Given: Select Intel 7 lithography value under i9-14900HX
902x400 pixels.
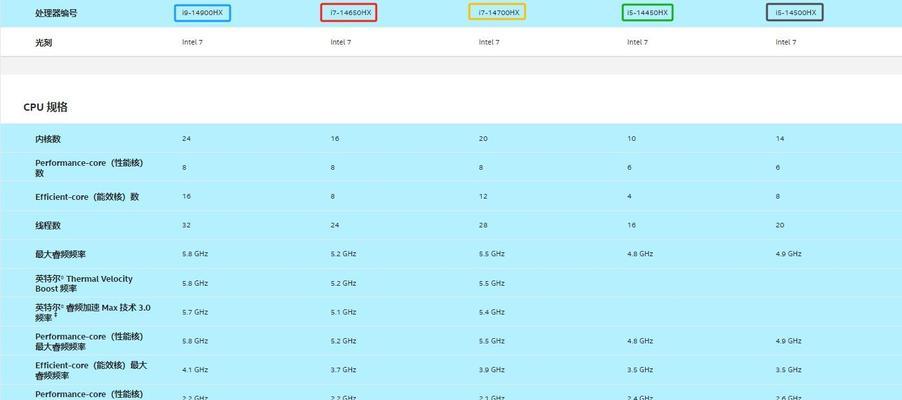Looking at the screenshot, I should 192,42.
